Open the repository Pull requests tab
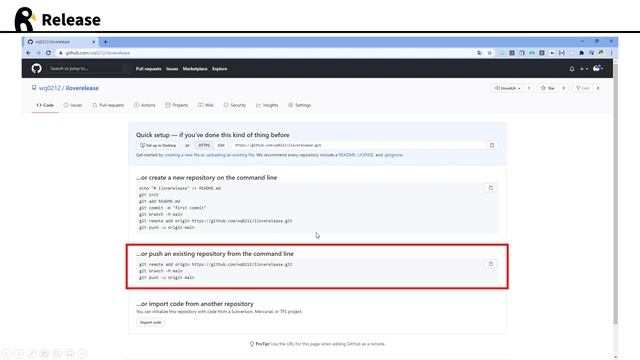 [108, 105]
